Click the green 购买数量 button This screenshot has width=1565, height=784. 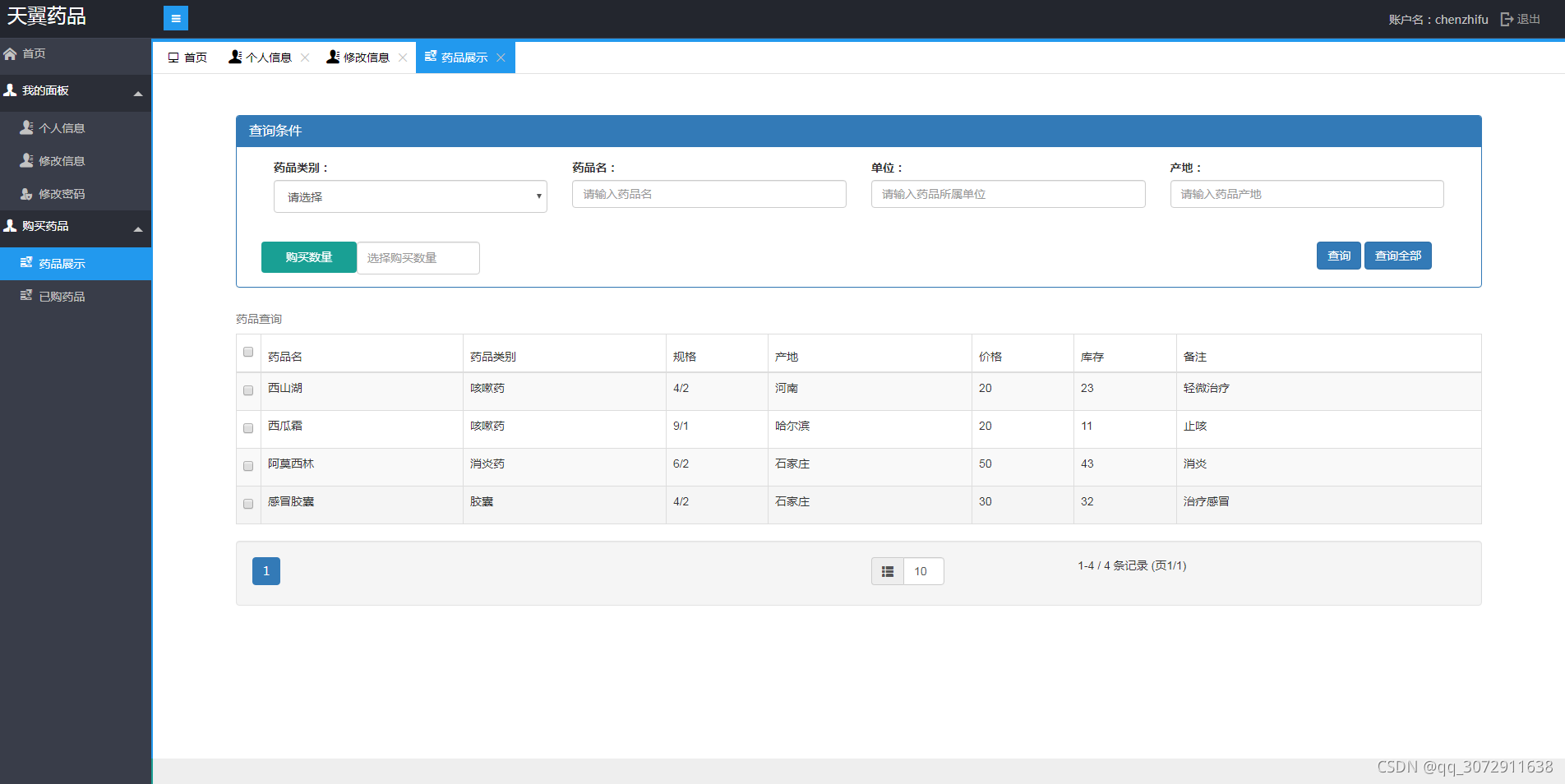coord(309,257)
